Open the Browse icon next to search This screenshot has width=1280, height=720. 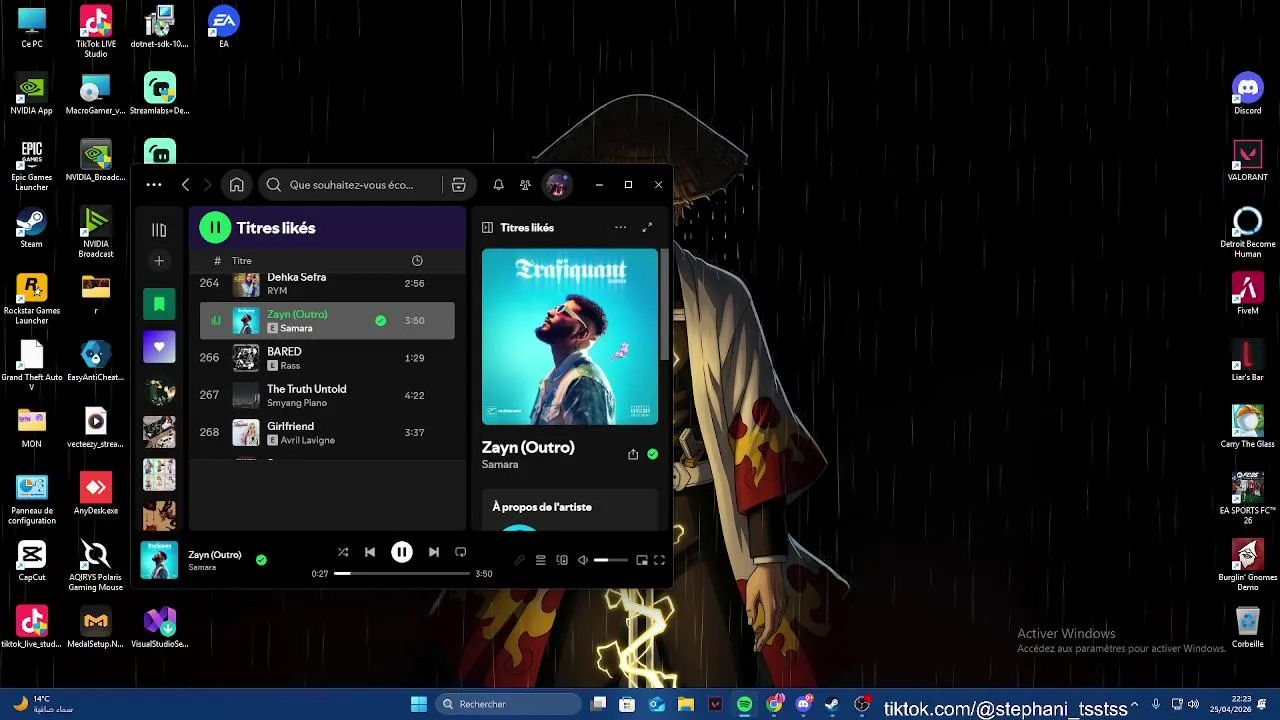(x=458, y=185)
